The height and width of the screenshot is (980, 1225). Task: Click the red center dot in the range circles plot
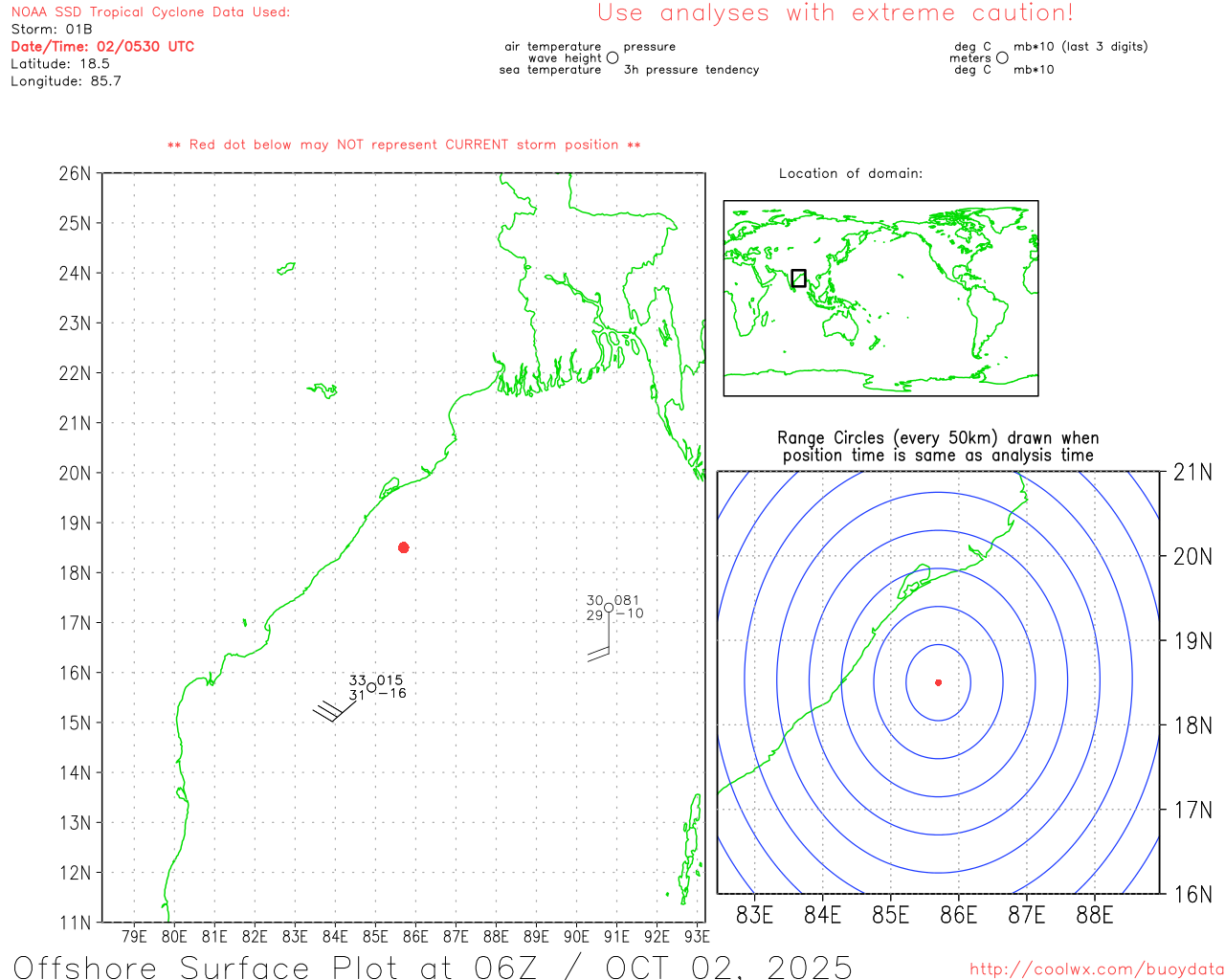pos(938,682)
